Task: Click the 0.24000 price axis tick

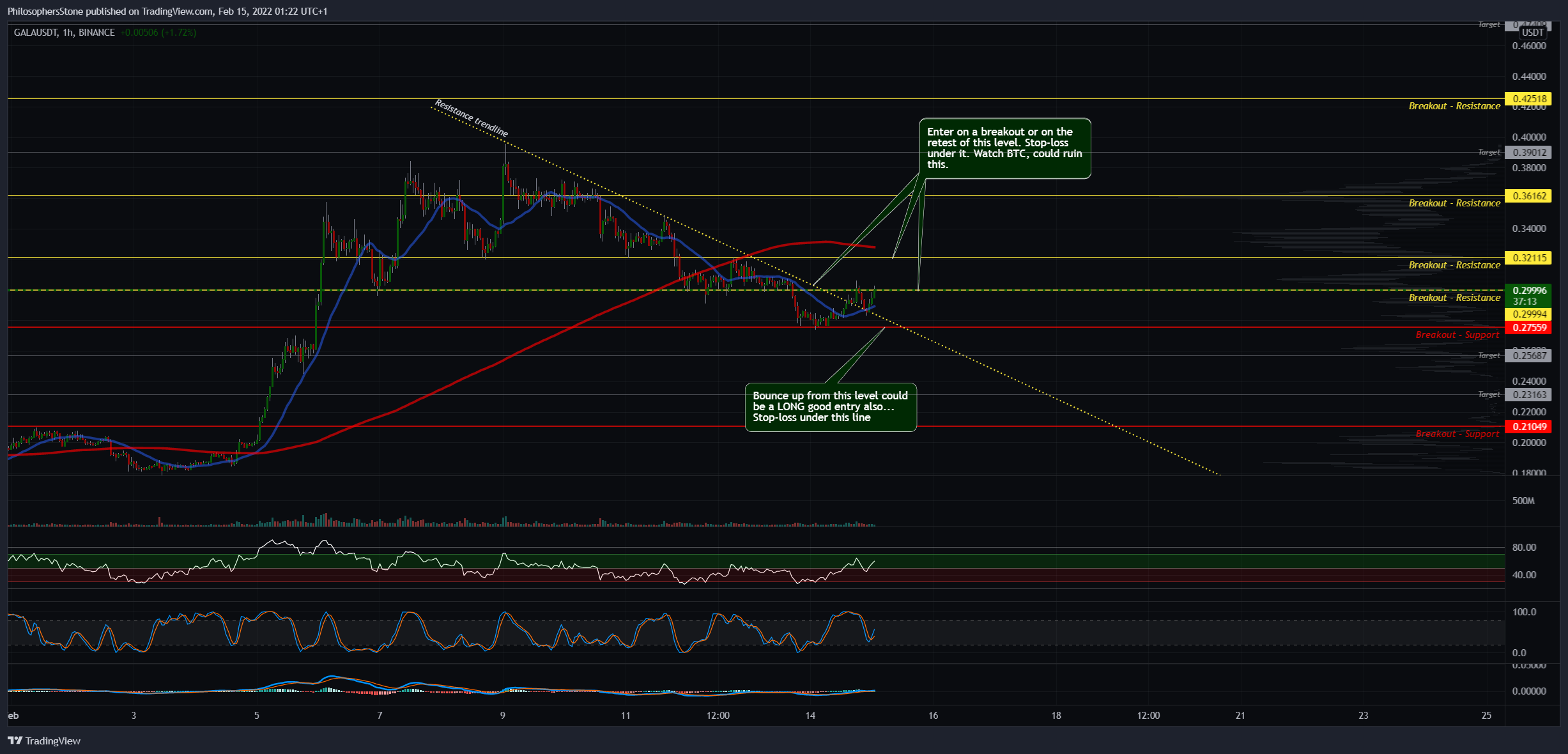Action: (1529, 381)
